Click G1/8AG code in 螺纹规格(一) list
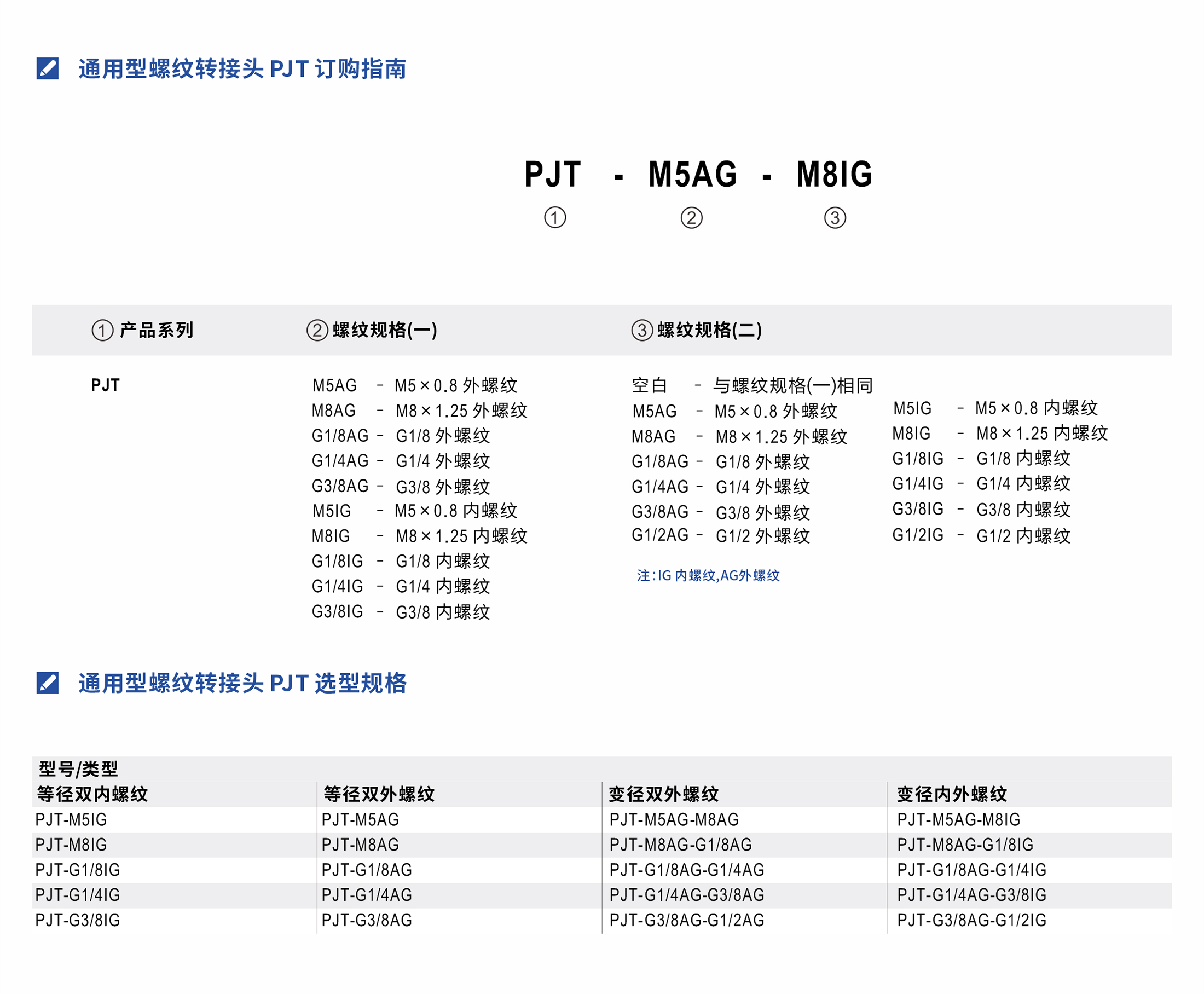The image size is (1204, 994). point(340,436)
